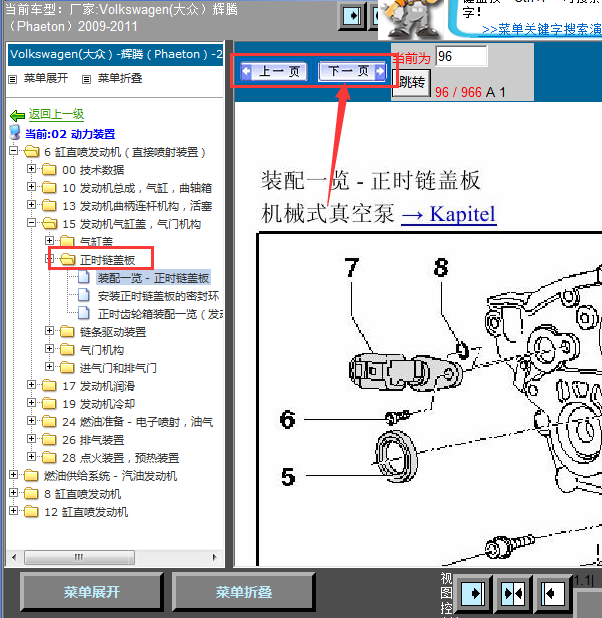This screenshot has width=602, height=618.
Task: Click folder icon of 10 发动机总成
Action: pos(49,188)
